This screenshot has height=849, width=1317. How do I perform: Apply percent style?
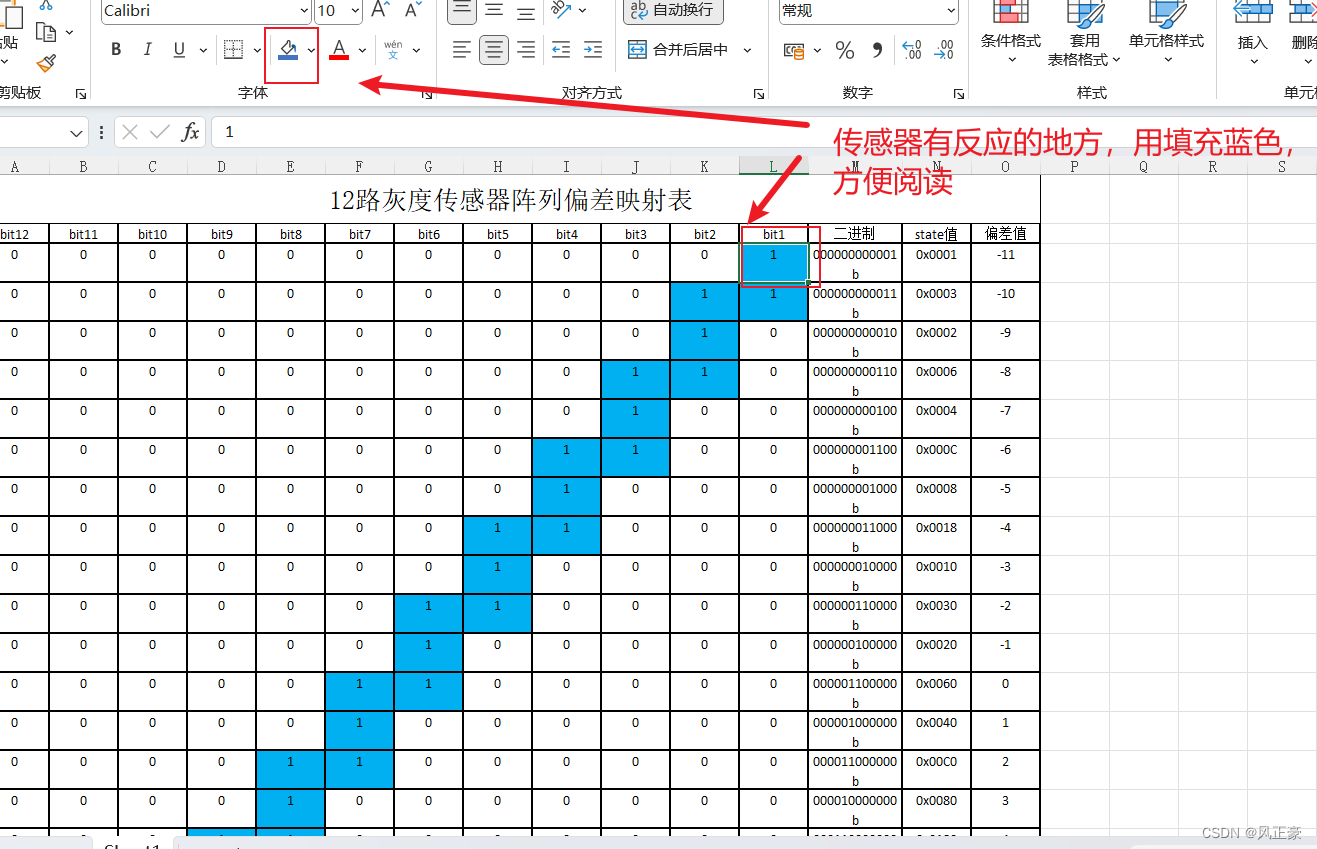(x=845, y=50)
